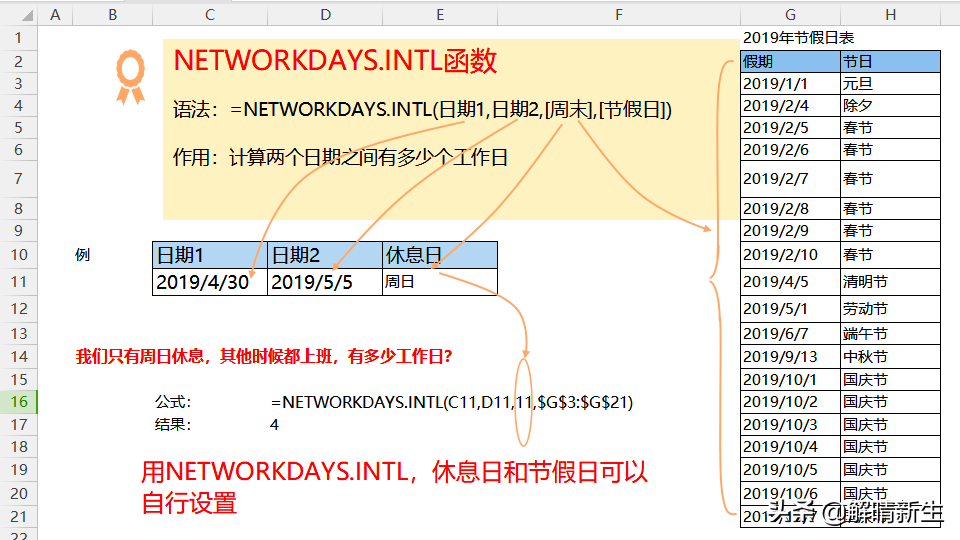The height and width of the screenshot is (540, 960).
Task: Click the 公式: label cell
Action: point(173,402)
